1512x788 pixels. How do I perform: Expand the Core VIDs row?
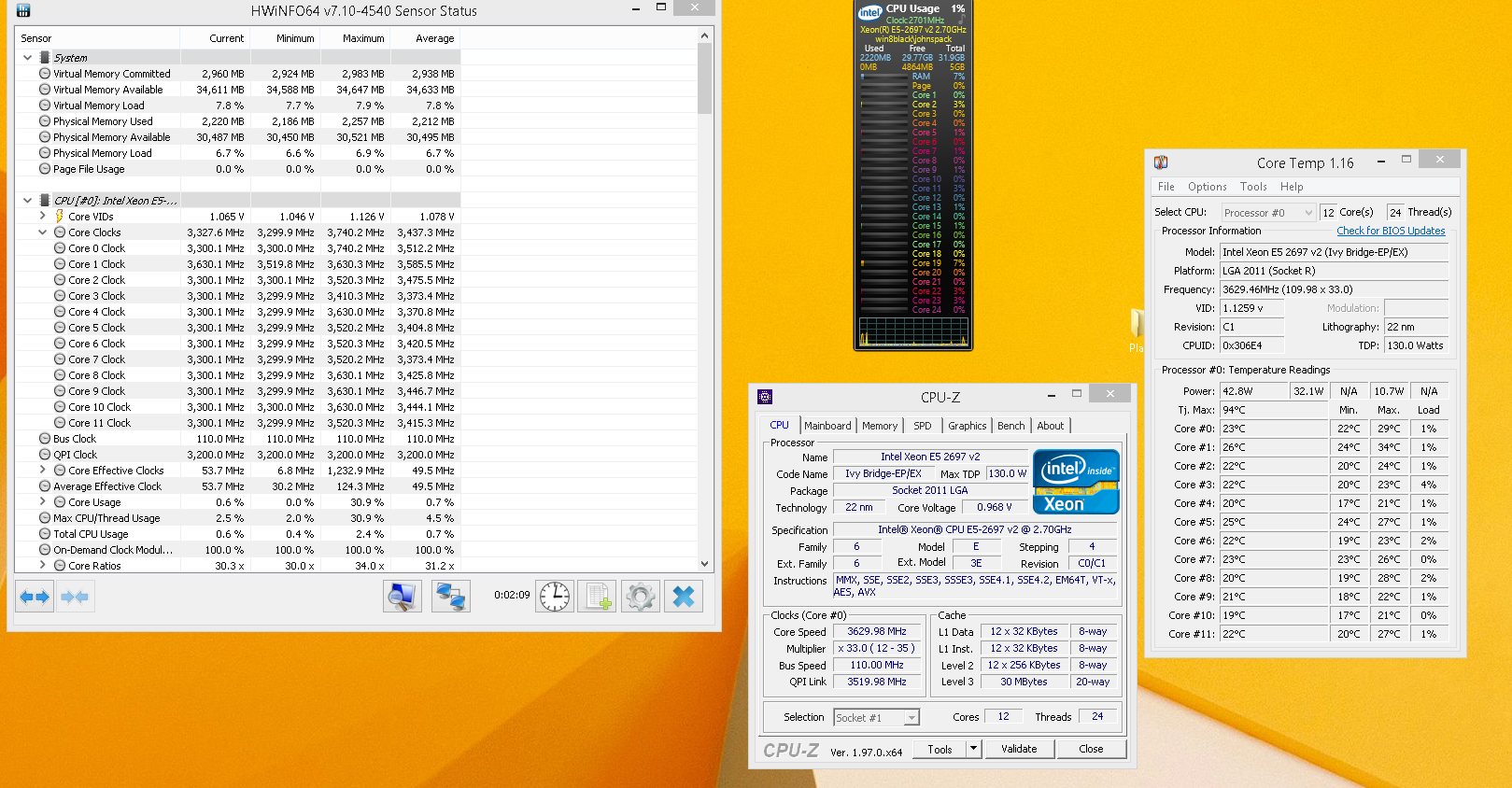(42, 217)
